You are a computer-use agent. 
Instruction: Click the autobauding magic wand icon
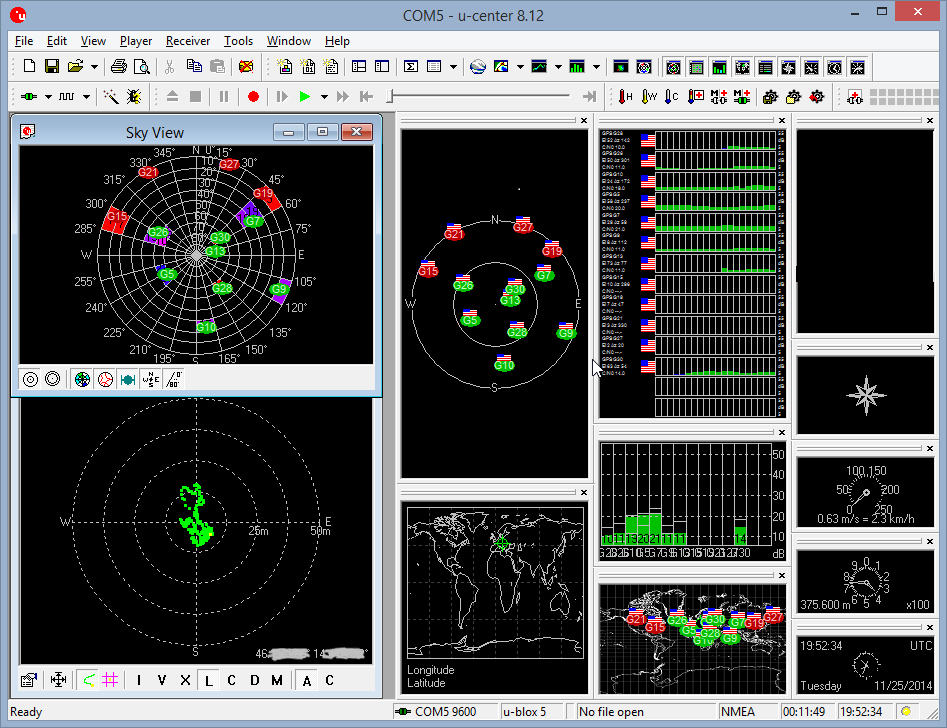[x=111, y=97]
